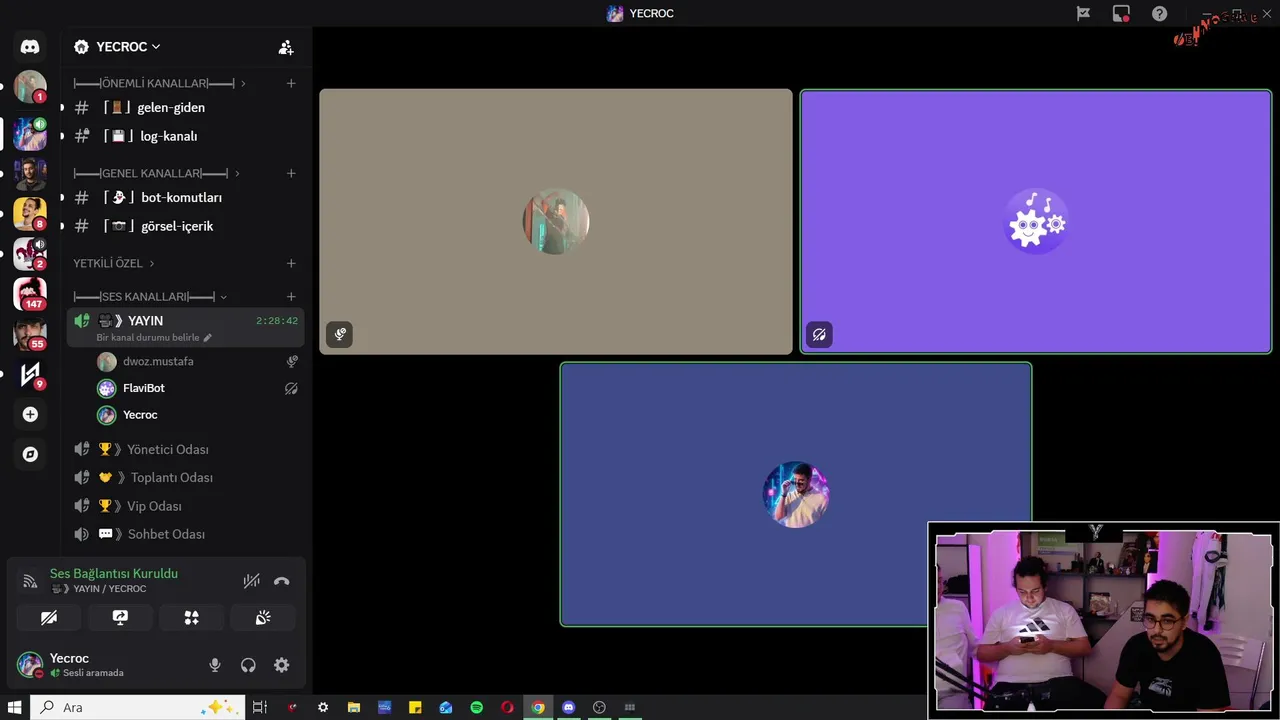The height and width of the screenshot is (720, 1280).
Task: Add channel to SES KANALLARI with plus
Action: (x=291, y=296)
